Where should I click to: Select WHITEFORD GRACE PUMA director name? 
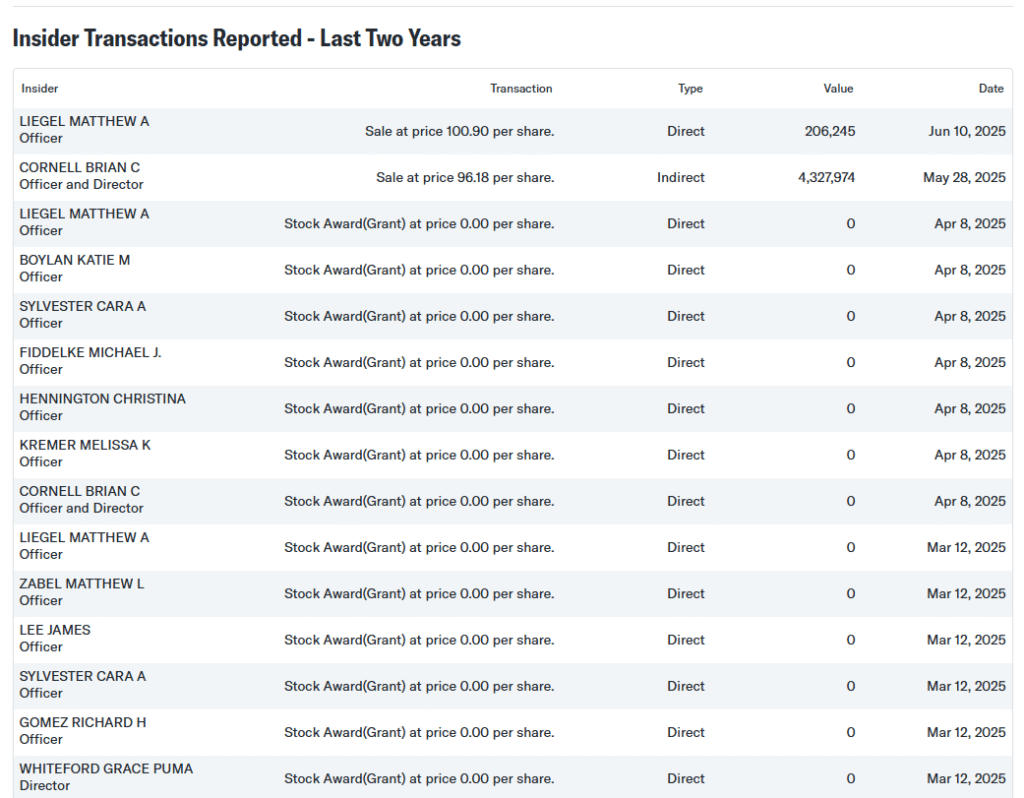[106, 768]
